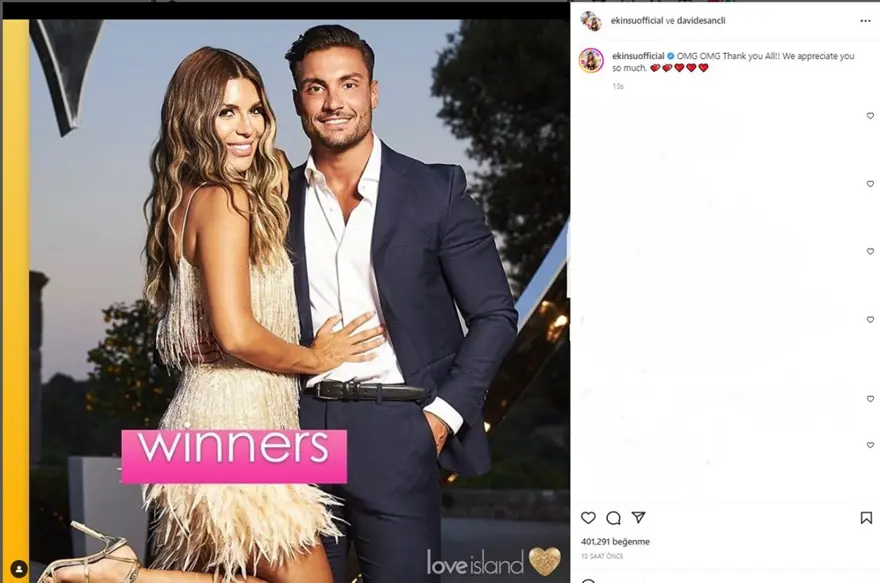Save the post with the bookmark icon
880x583 pixels.
pyautogui.click(x=866, y=517)
